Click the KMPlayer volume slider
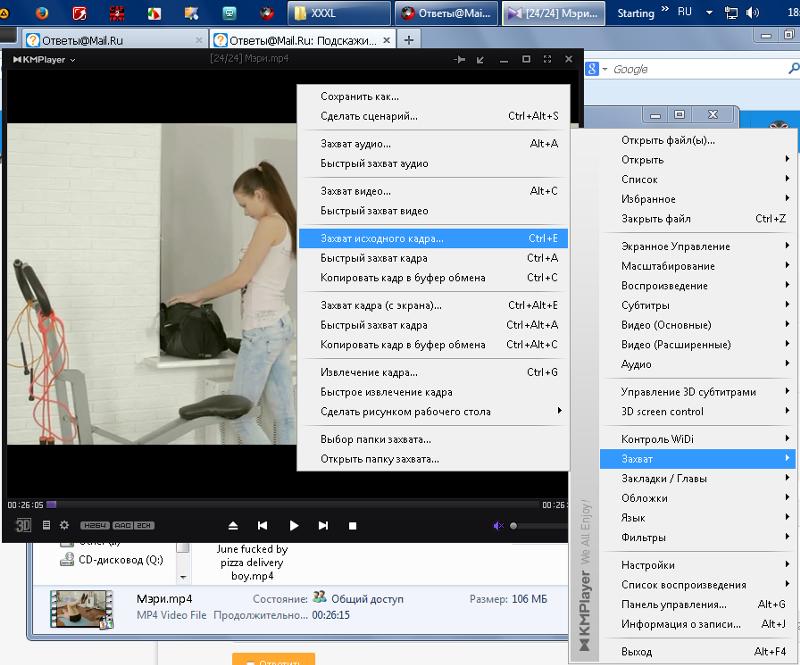This screenshot has width=800, height=665. (x=538, y=526)
